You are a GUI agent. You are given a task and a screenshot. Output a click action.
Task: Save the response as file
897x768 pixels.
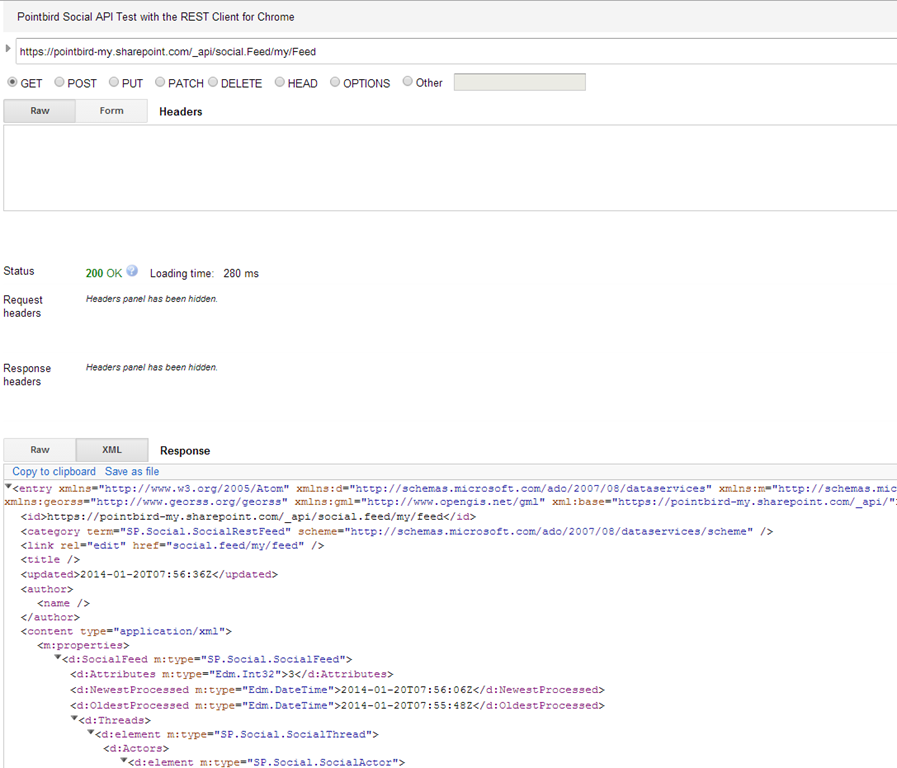(x=132, y=472)
